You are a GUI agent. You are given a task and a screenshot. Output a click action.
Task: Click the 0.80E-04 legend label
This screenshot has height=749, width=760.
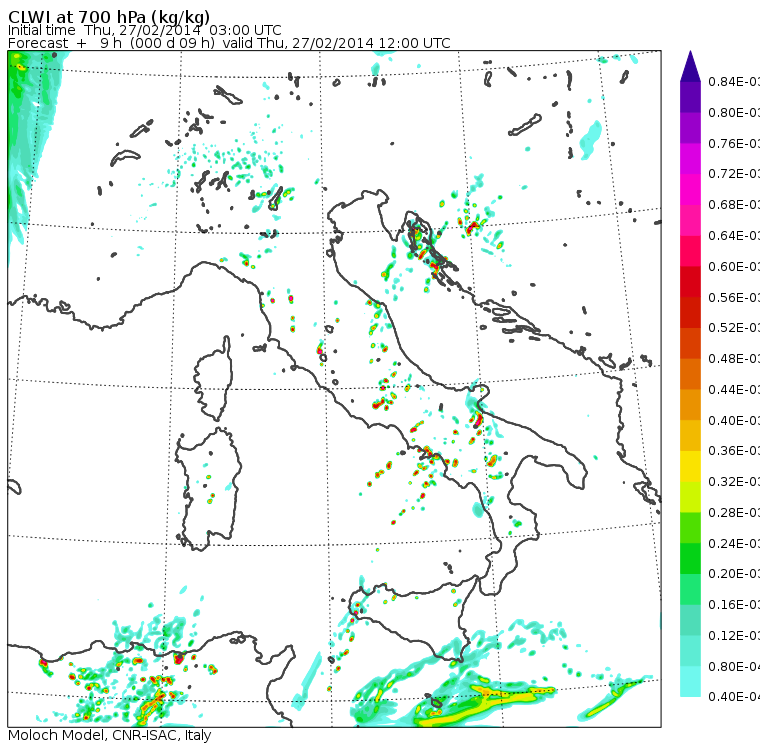[x=734, y=667]
